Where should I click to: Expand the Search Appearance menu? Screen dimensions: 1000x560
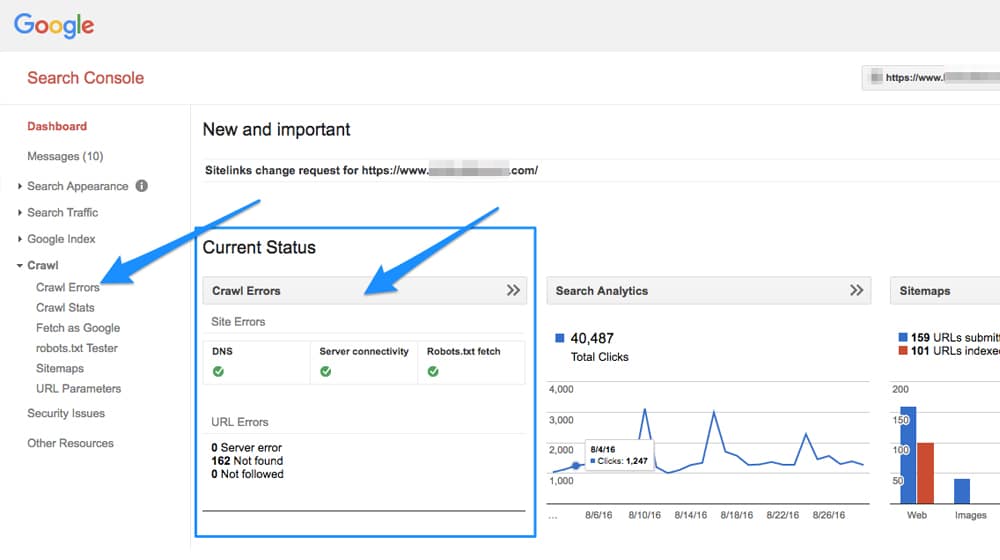[77, 186]
